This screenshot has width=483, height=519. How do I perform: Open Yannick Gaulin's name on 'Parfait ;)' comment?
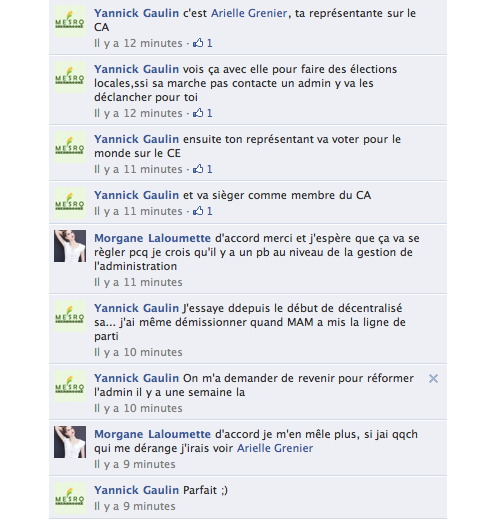tap(136, 490)
